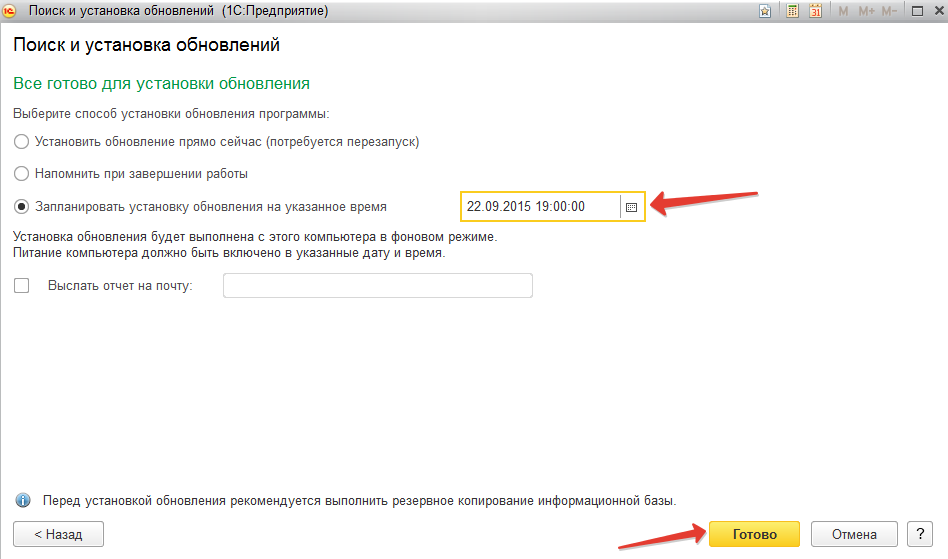Image resolution: width=948 pixels, height=559 pixels.
Task: Click the 1C application logo icon
Action: (x=10, y=11)
